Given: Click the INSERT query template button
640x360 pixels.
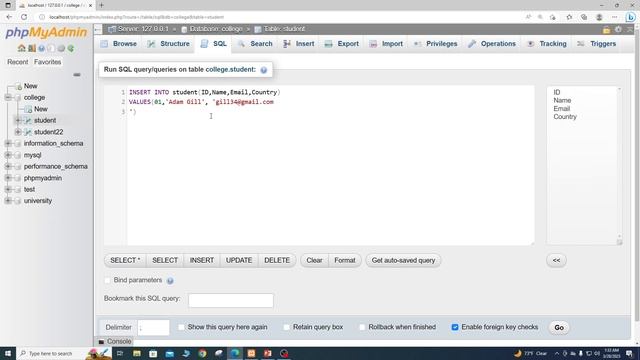Looking at the screenshot, I should 202,260.
